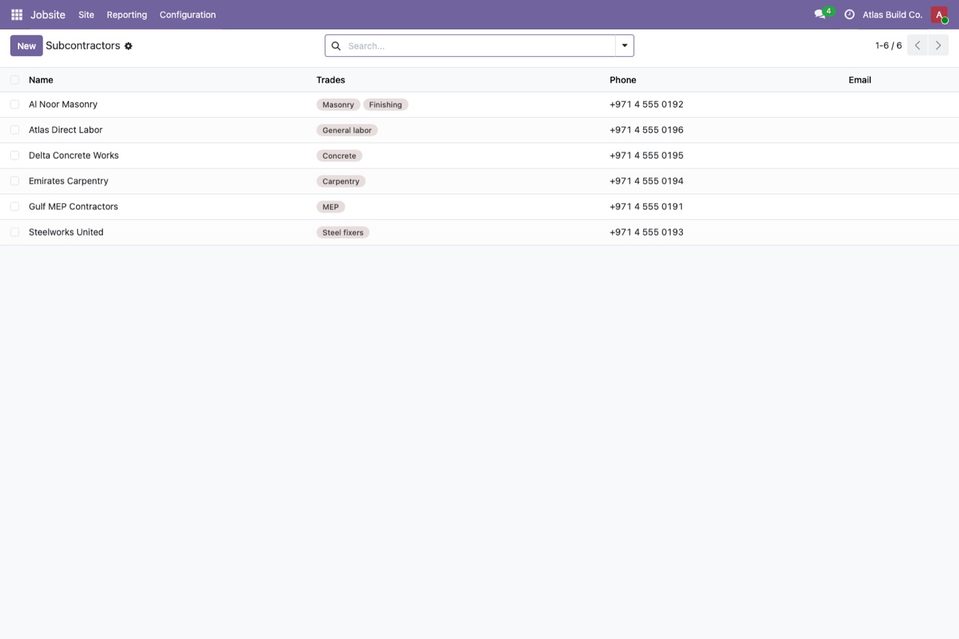
Task: Click the Masonry trade tag
Action: click(338, 105)
